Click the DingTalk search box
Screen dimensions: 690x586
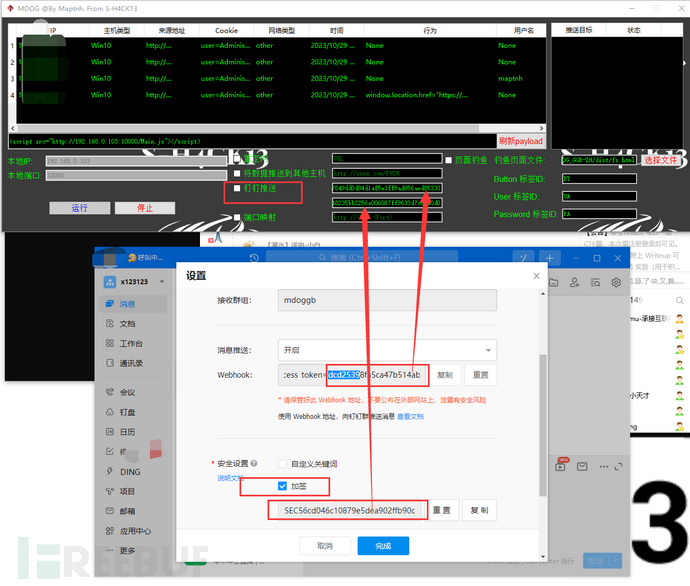(x=362, y=257)
